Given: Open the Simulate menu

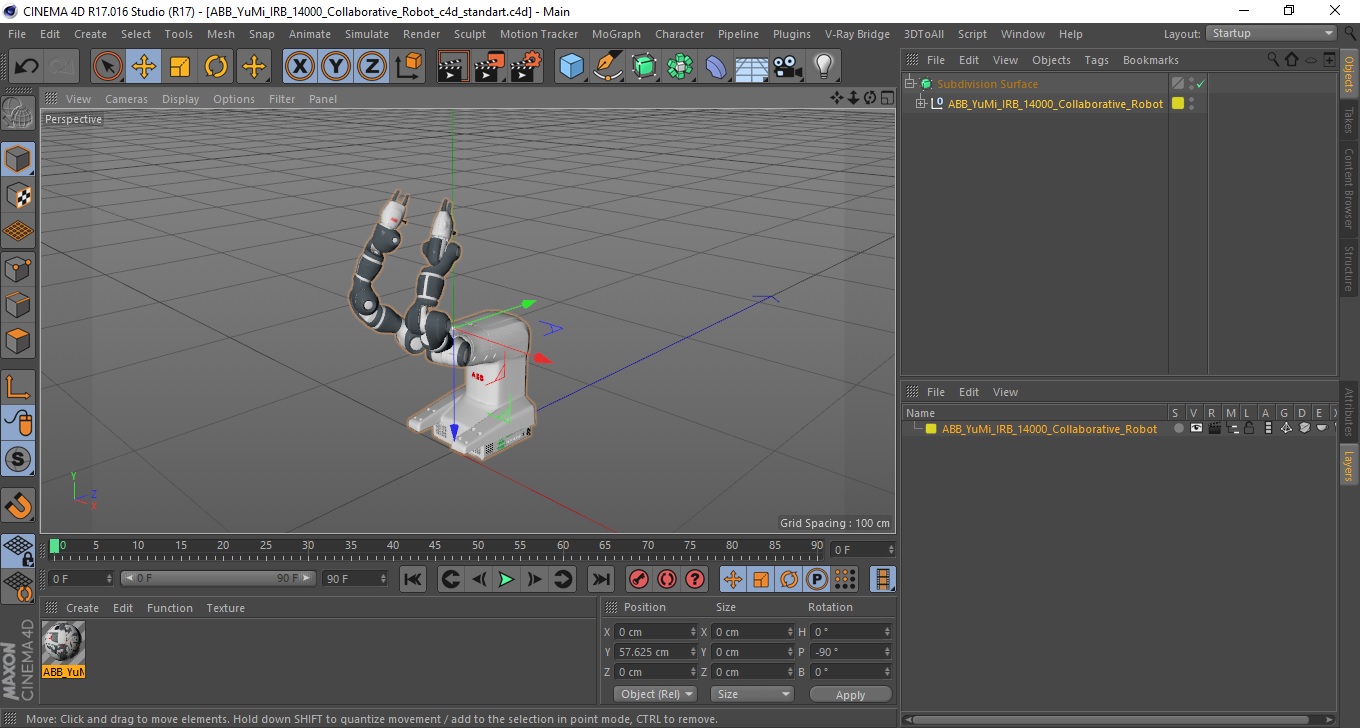Looking at the screenshot, I should tap(367, 34).
